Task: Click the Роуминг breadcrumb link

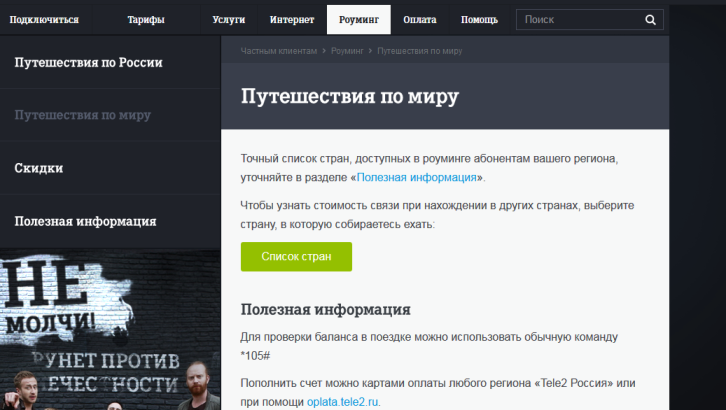Action: pyautogui.click(x=347, y=50)
